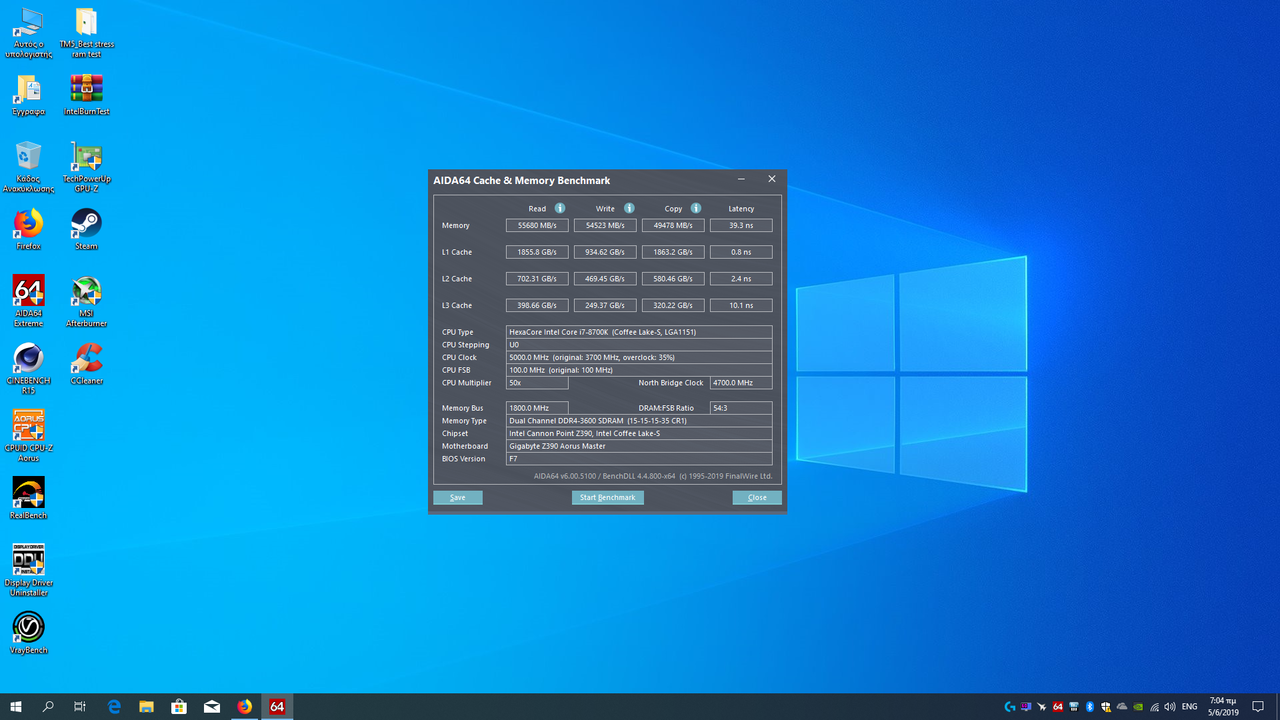Open the Windows Start menu
The width and height of the screenshot is (1280, 720).
pyautogui.click(x=16, y=707)
